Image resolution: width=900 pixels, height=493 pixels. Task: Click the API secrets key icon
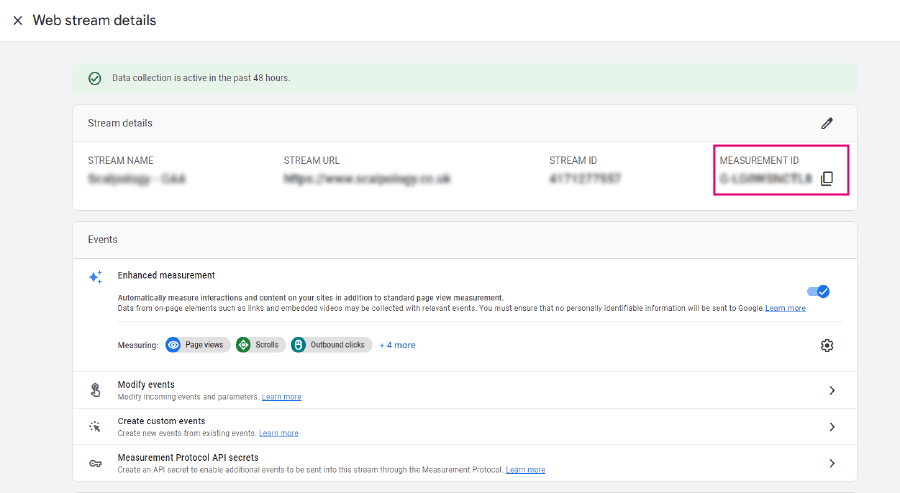coord(95,463)
